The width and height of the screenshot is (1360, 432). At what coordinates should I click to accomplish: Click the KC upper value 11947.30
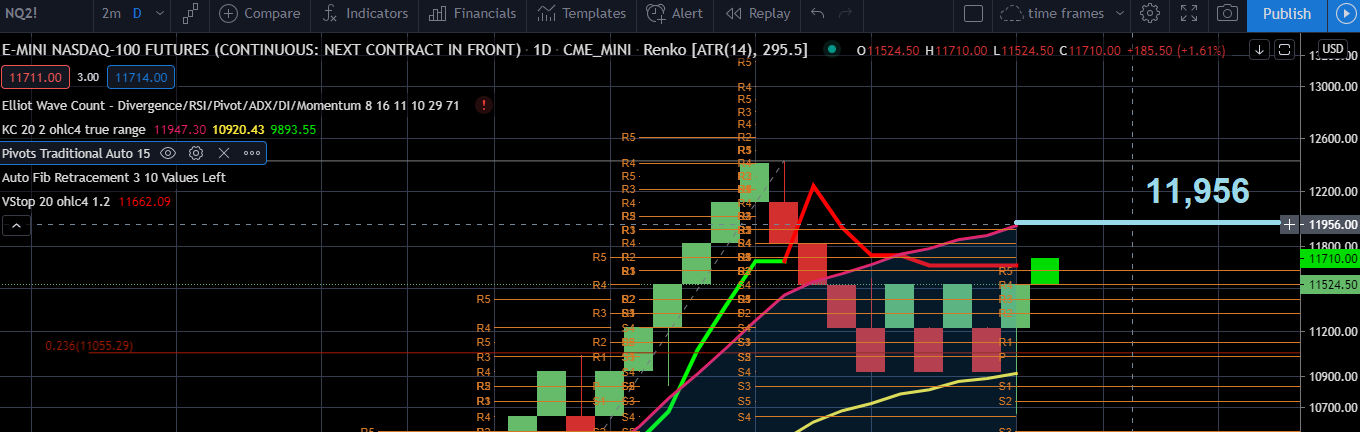click(x=180, y=129)
